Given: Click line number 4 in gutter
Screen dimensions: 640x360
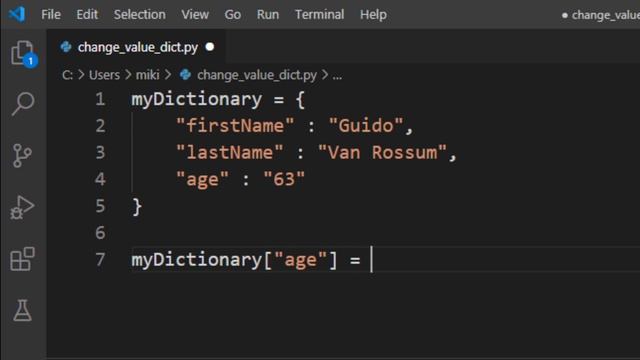Looking at the screenshot, I should click(x=100, y=179).
